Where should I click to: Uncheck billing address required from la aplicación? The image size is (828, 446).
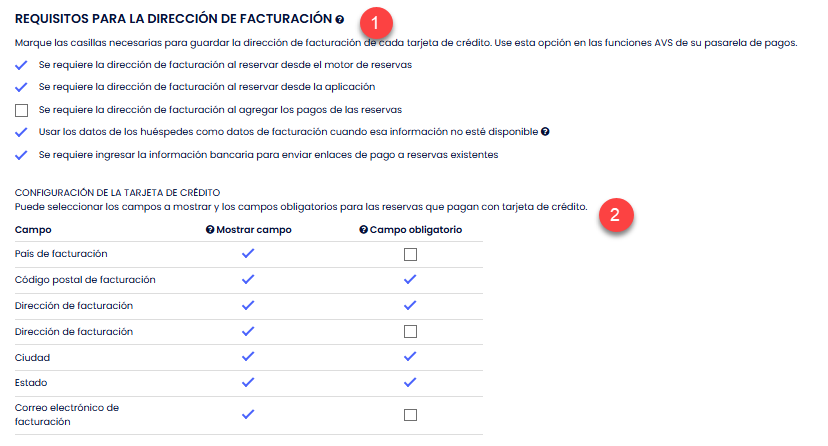[22, 87]
